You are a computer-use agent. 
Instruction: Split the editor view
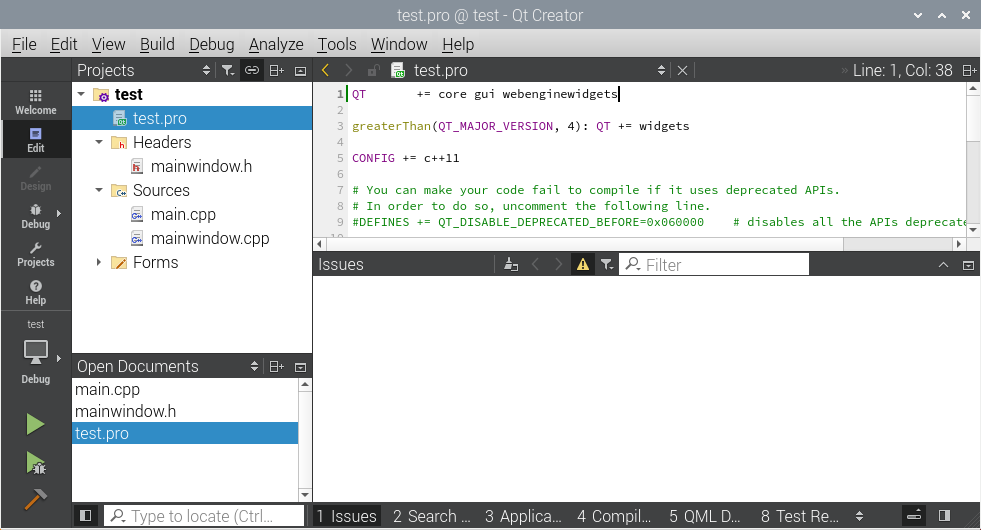tap(969, 71)
